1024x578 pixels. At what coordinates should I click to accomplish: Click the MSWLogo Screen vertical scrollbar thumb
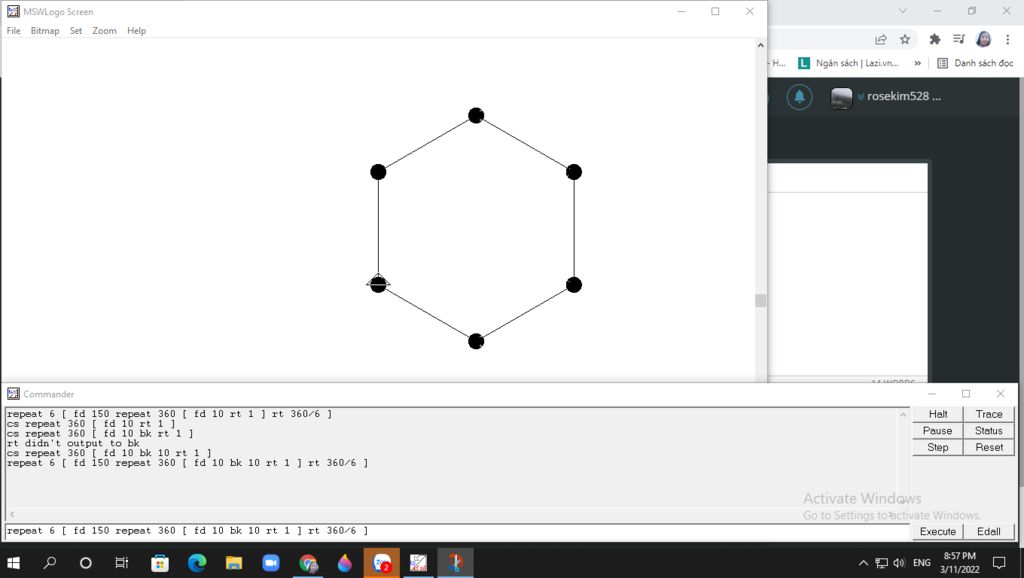point(760,300)
